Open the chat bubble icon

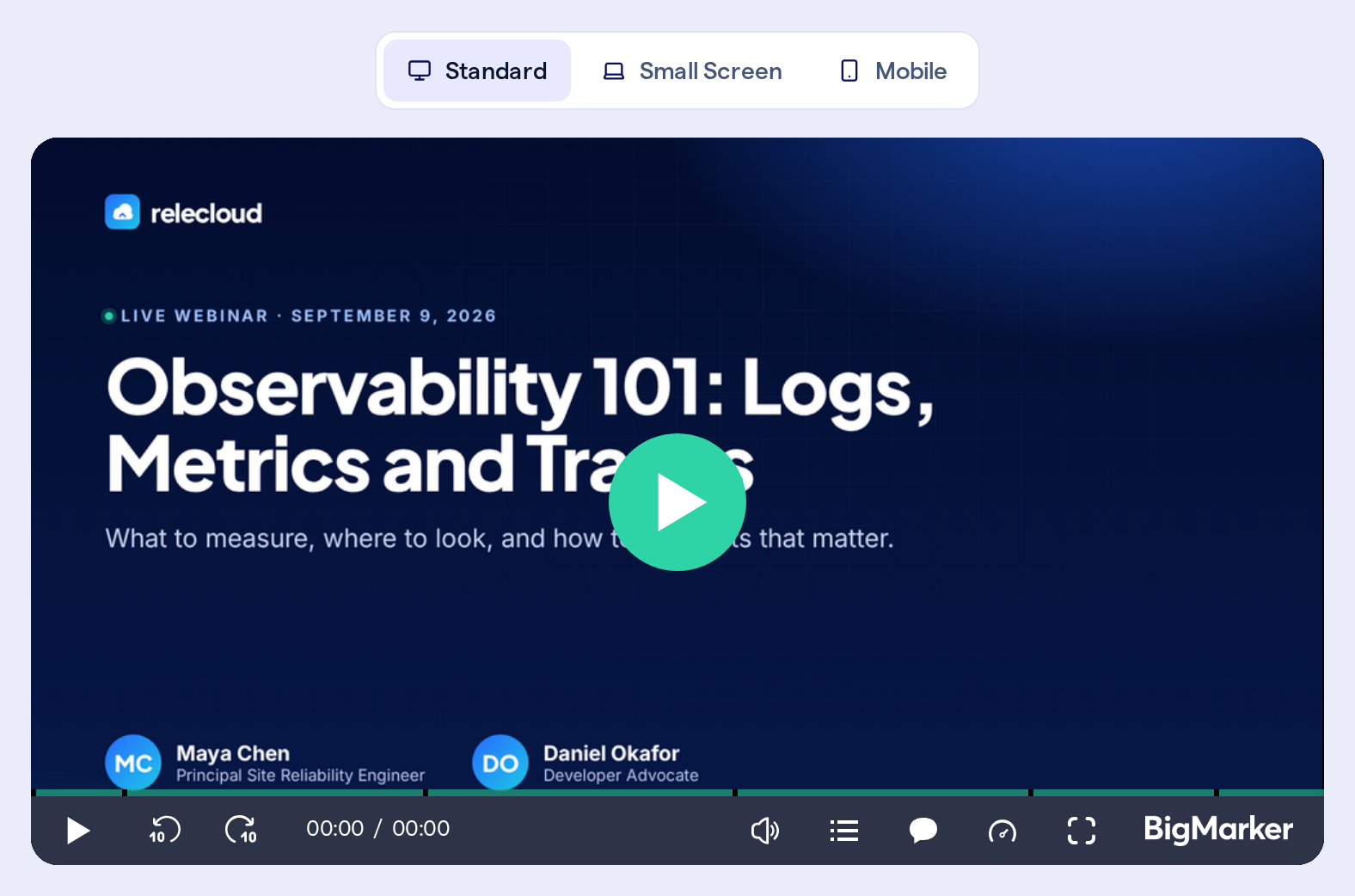923,831
